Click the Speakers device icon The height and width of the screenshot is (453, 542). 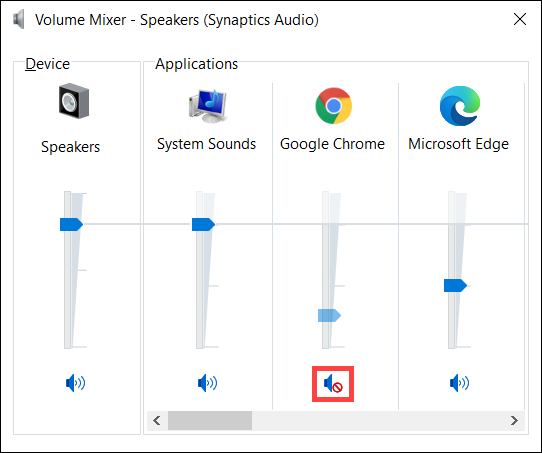click(74, 101)
